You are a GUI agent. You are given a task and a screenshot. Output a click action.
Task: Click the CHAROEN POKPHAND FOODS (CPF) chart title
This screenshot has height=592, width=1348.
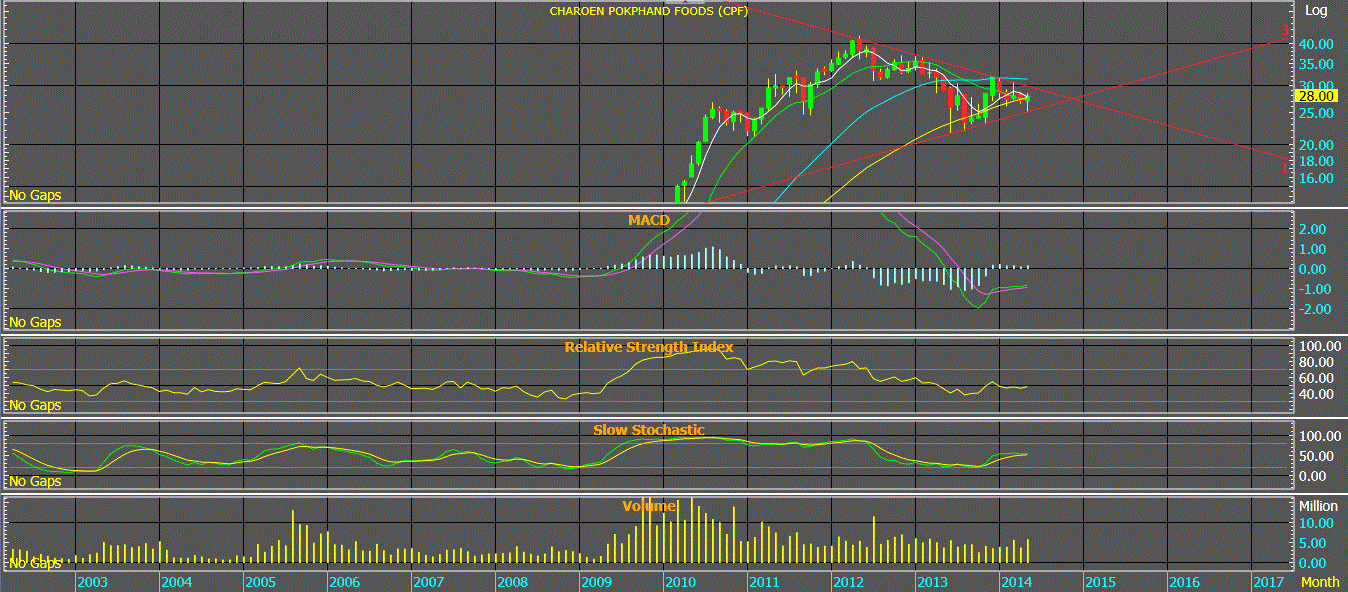pyautogui.click(x=649, y=11)
